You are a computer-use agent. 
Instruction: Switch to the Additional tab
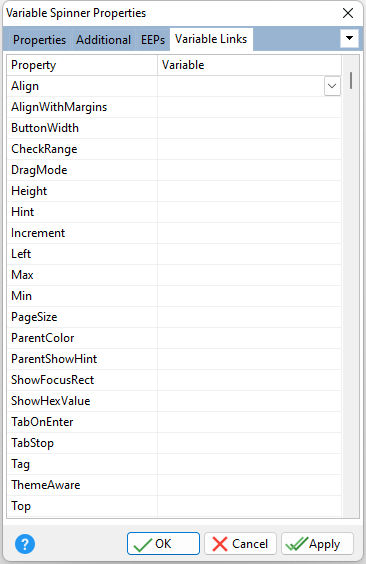pos(104,40)
